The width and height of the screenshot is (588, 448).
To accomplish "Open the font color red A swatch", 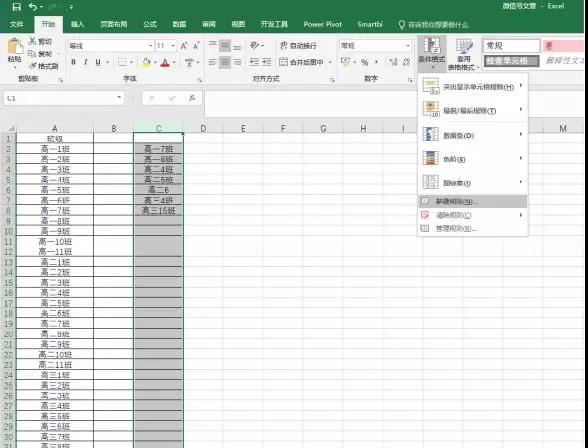I will point(165,63).
